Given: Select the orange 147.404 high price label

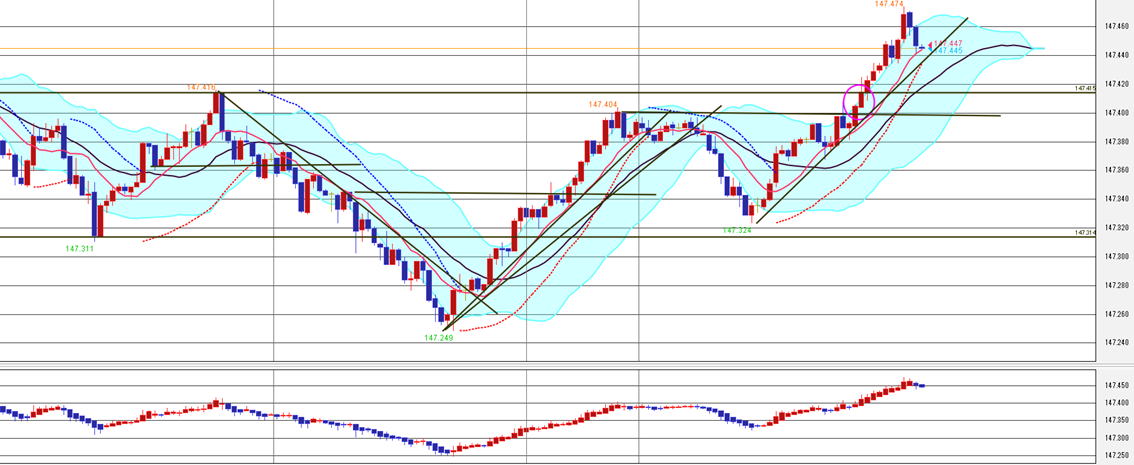Looking at the screenshot, I should coord(603,104).
